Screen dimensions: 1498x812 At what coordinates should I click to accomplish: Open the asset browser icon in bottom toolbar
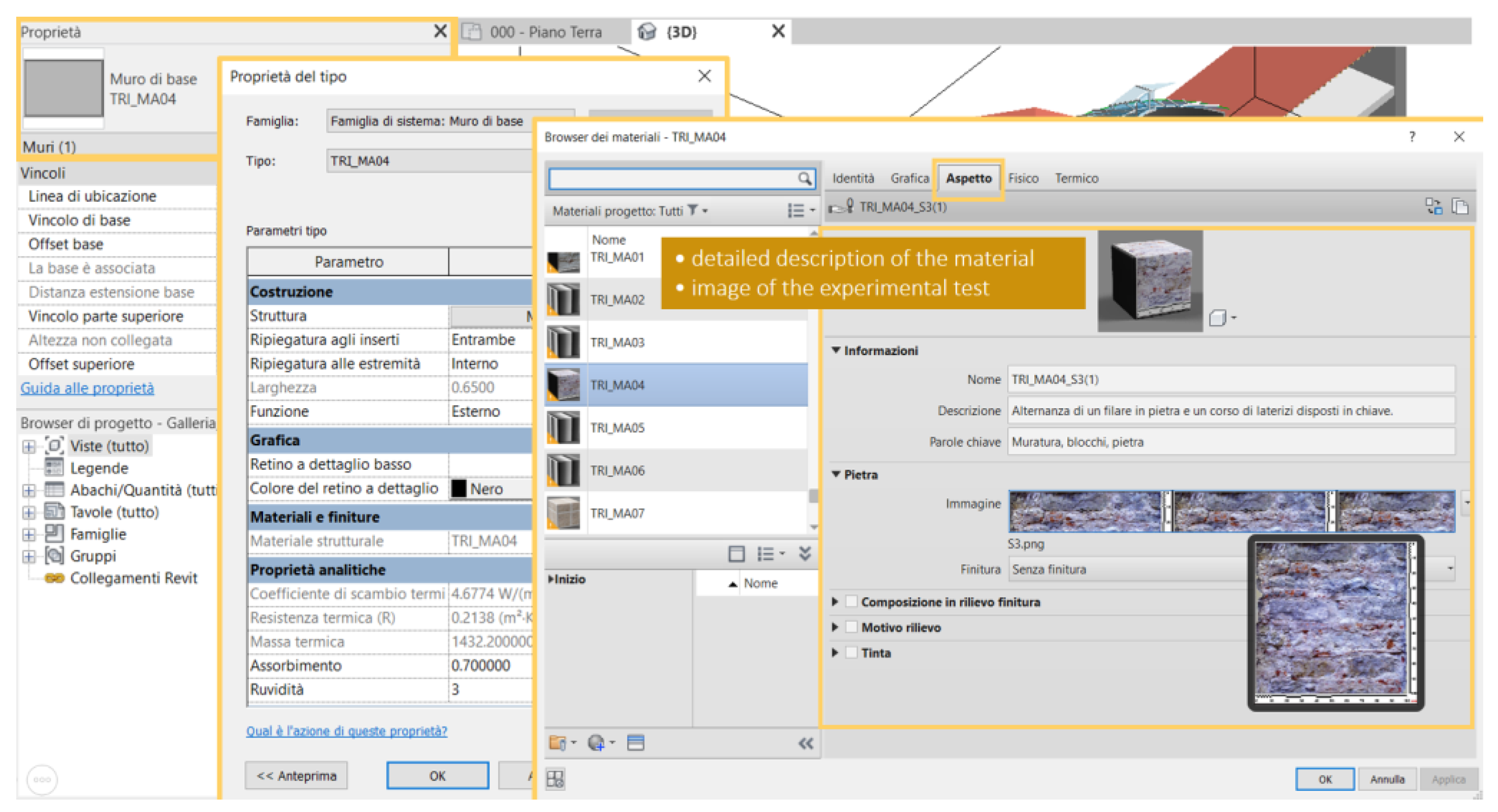pos(636,743)
